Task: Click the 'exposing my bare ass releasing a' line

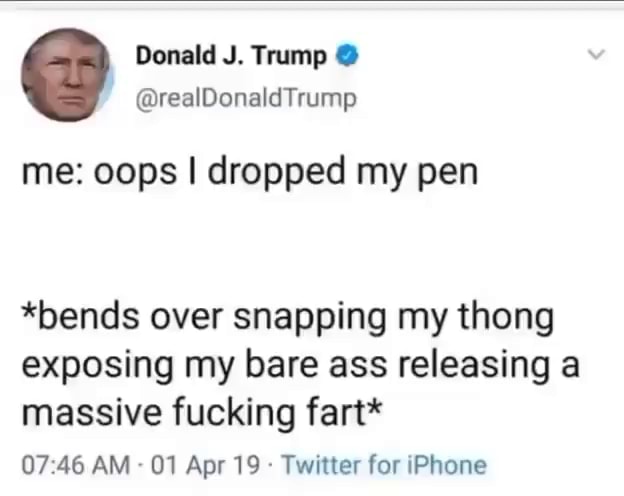Action: [300, 366]
